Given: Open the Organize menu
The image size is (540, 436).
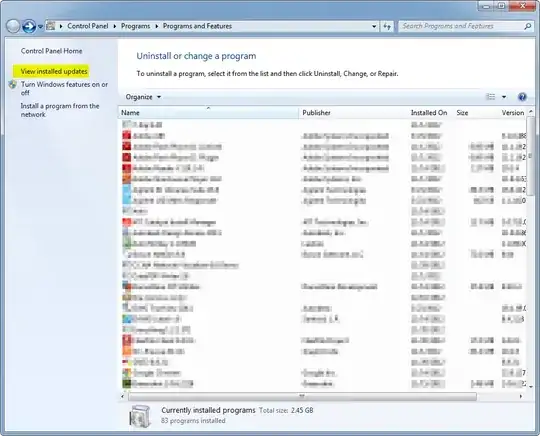Looking at the screenshot, I should pyautogui.click(x=143, y=97).
